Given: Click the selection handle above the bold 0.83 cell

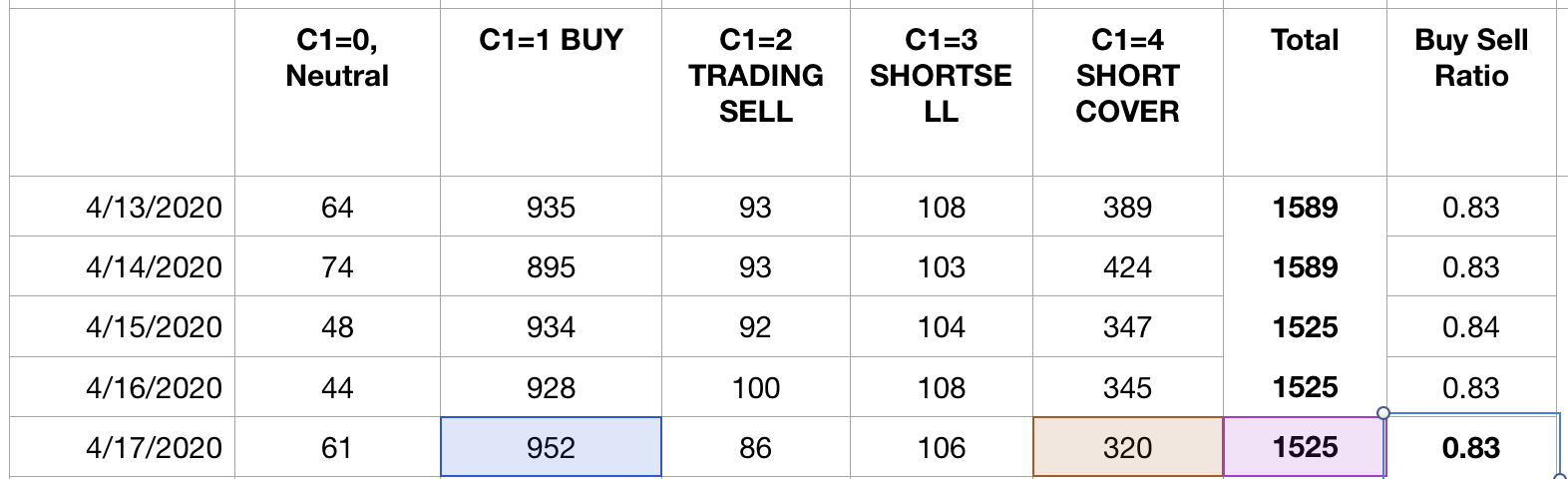Looking at the screenshot, I should (x=1383, y=413).
